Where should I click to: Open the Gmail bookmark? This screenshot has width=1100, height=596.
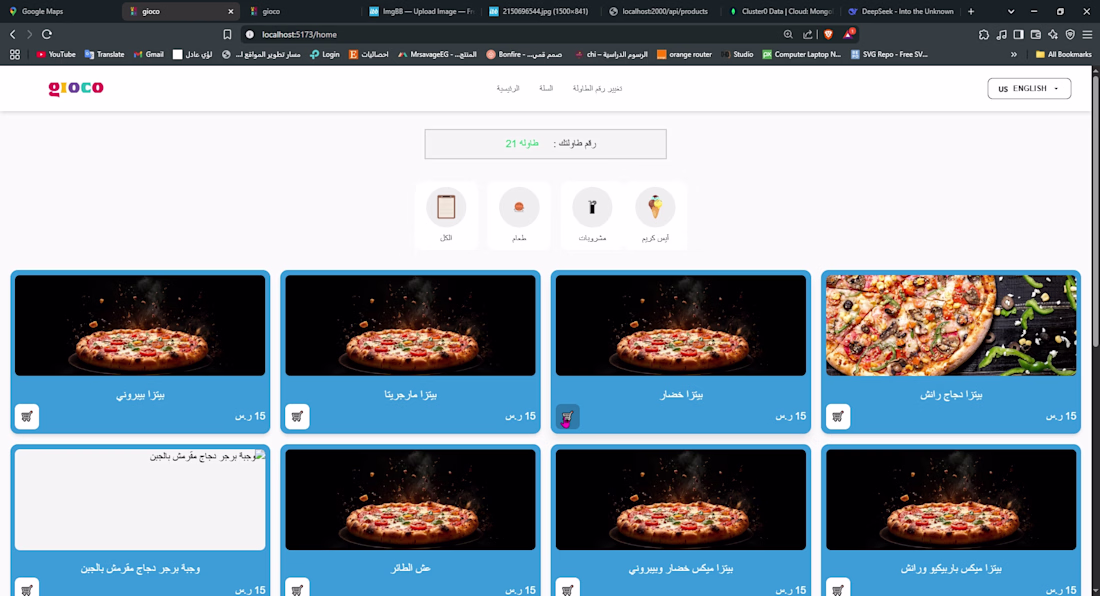coord(148,54)
